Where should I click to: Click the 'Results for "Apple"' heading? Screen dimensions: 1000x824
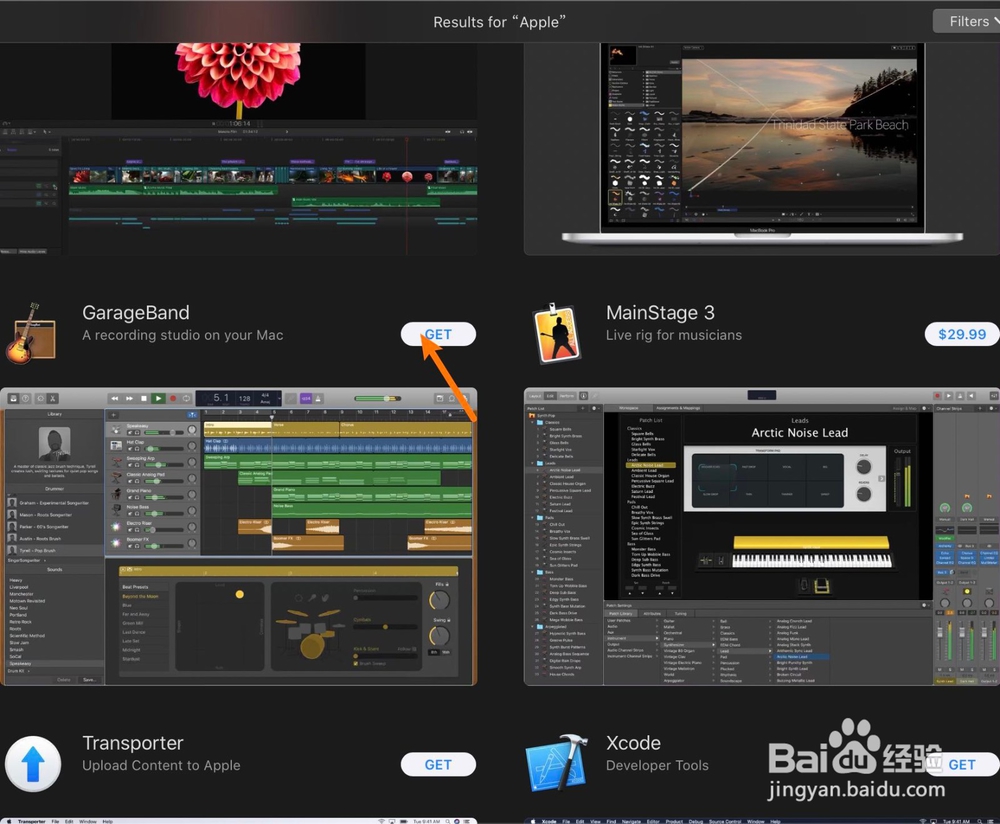499,22
